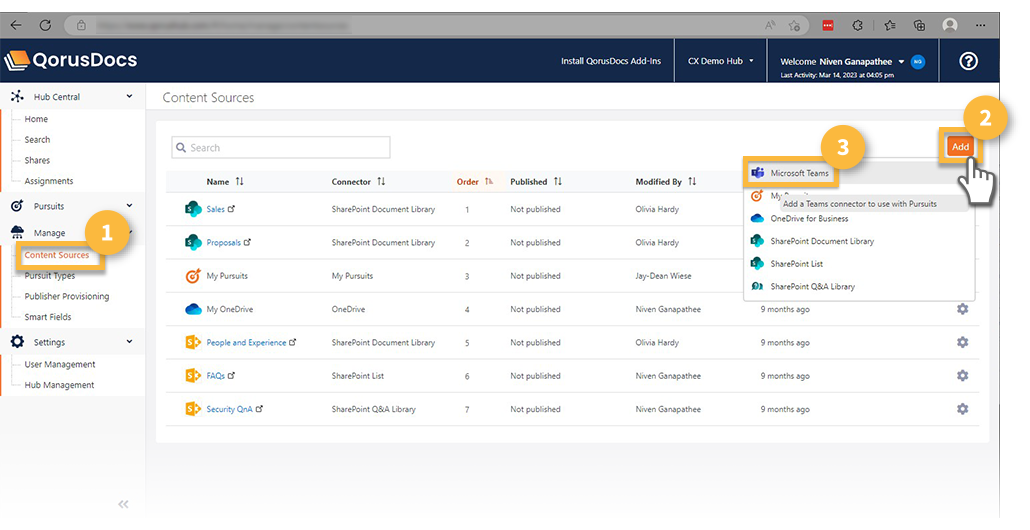The image size is (1030, 530).
Task: Select SharePoint Q&A Library connector option
Action: click(812, 286)
